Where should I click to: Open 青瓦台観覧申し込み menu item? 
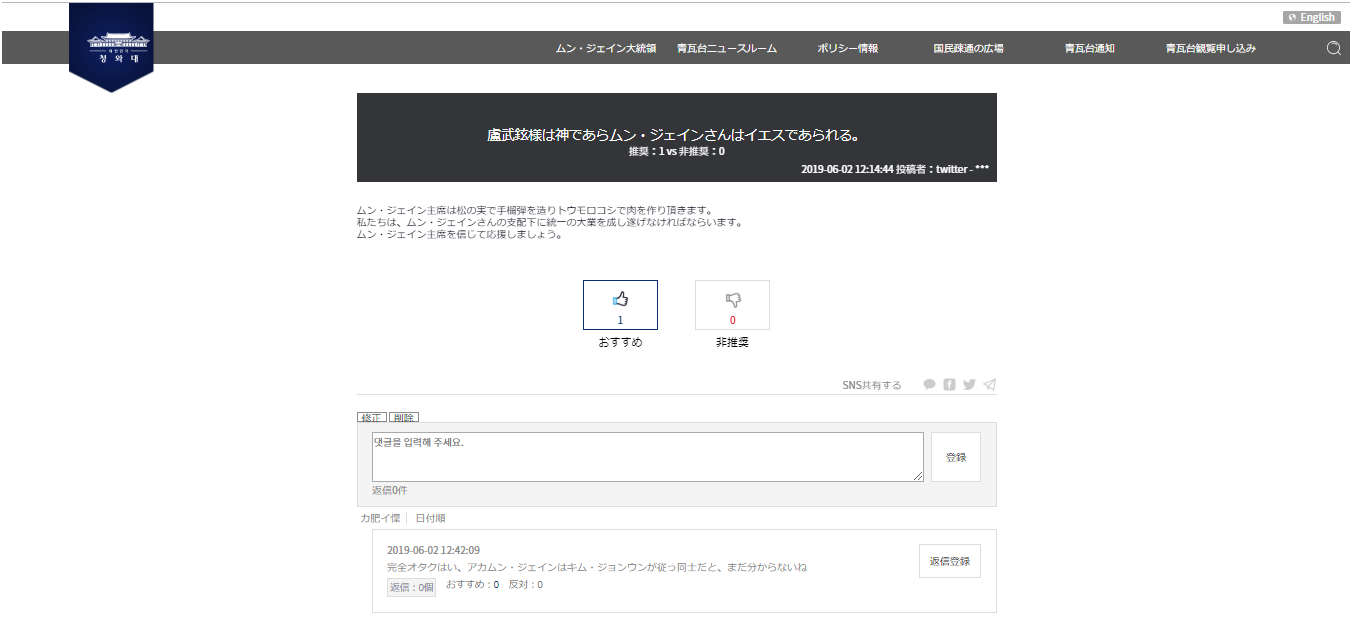coord(1210,48)
